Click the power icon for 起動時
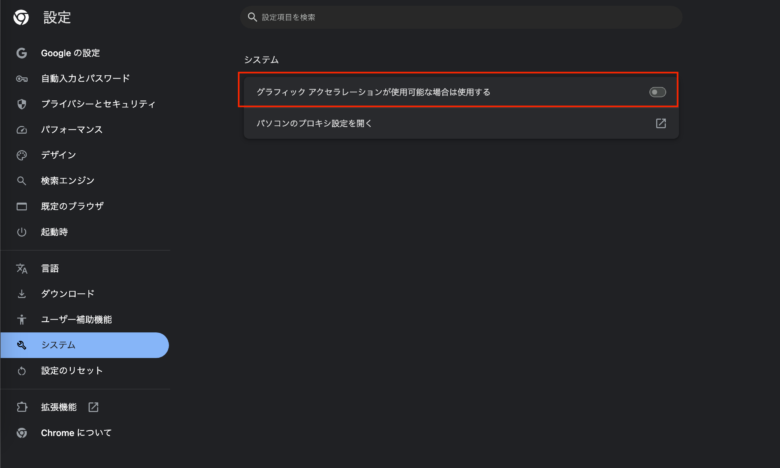 21,232
